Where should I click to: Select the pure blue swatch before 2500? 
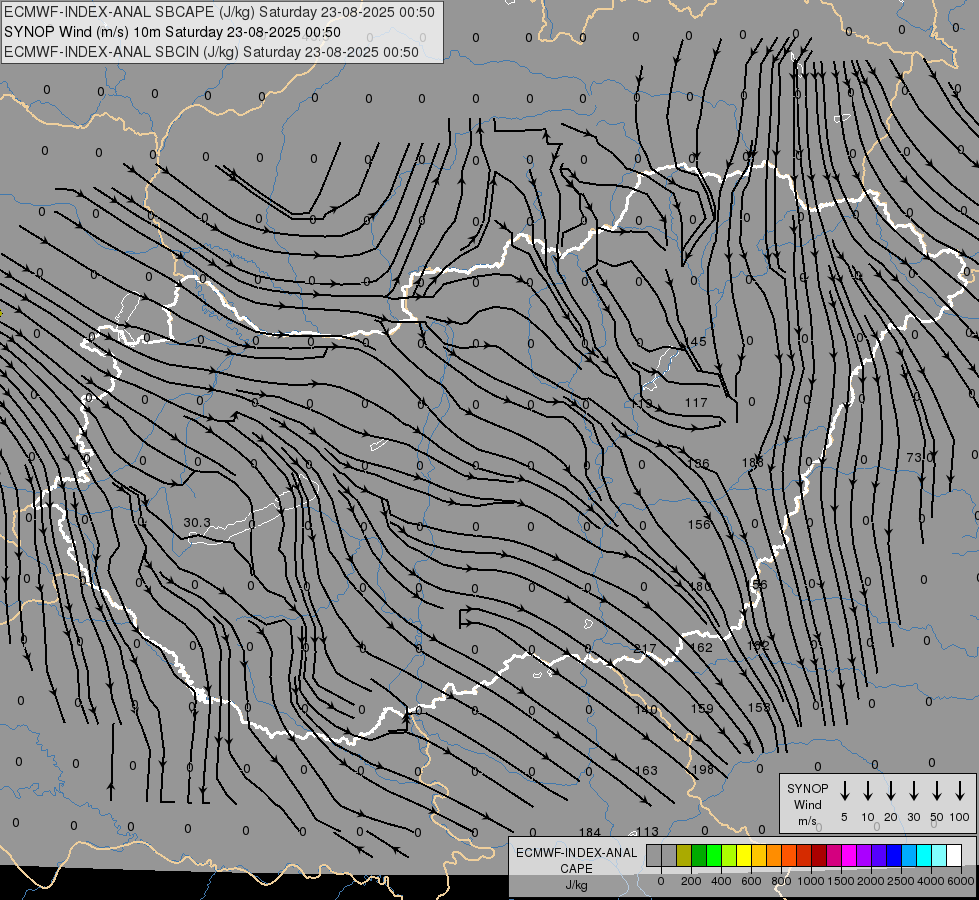(x=894, y=855)
